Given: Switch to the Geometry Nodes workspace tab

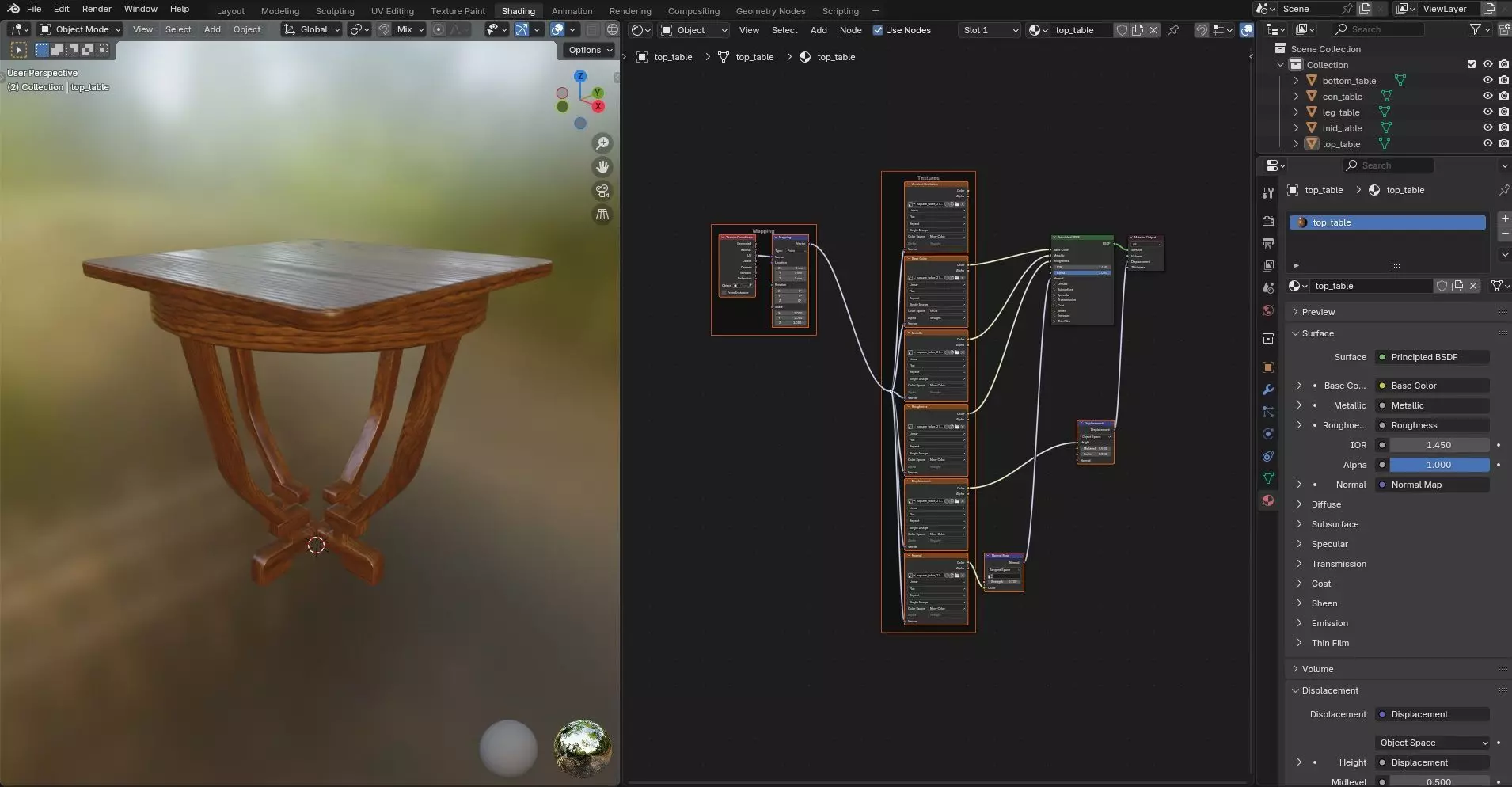Looking at the screenshot, I should tap(770, 11).
